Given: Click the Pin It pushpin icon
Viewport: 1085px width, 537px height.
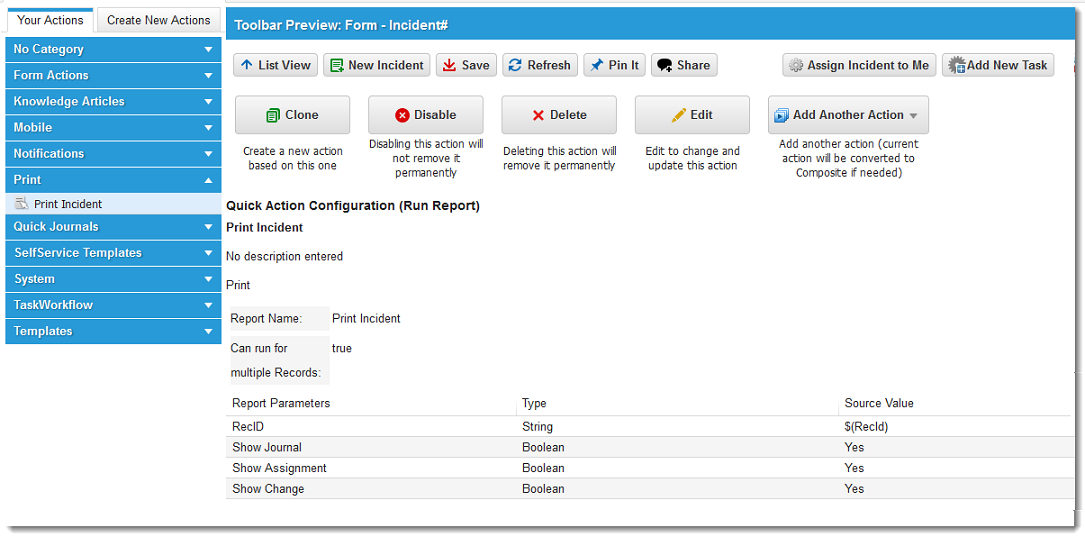Looking at the screenshot, I should point(597,65).
